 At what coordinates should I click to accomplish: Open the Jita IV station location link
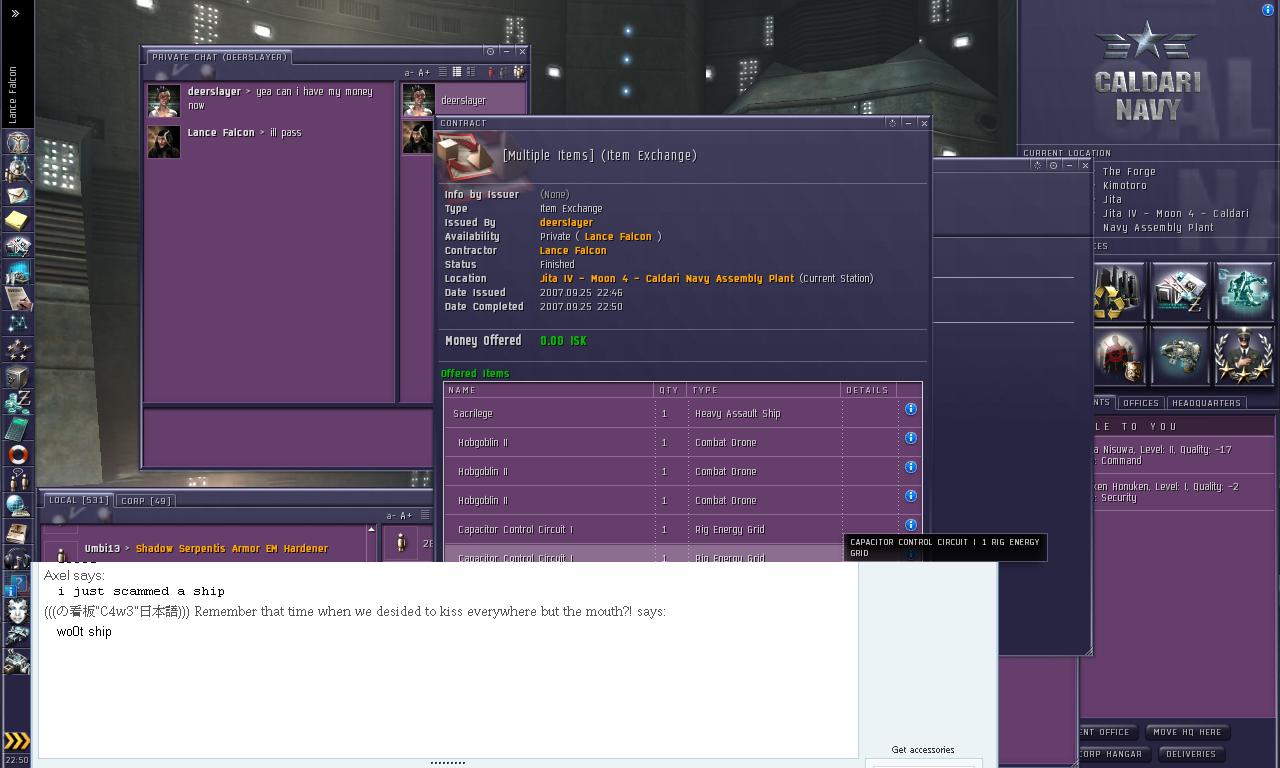[x=667, y=279]
